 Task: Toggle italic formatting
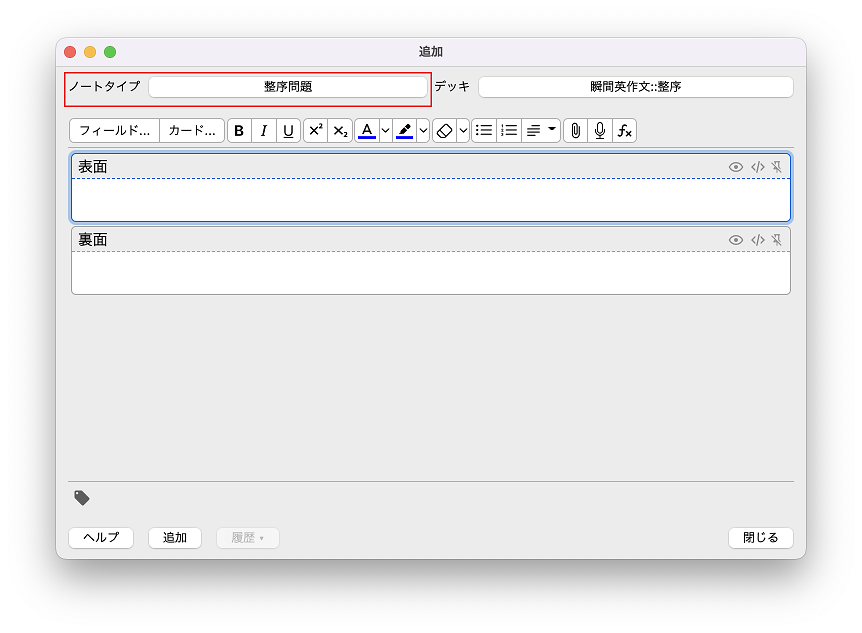264,131
